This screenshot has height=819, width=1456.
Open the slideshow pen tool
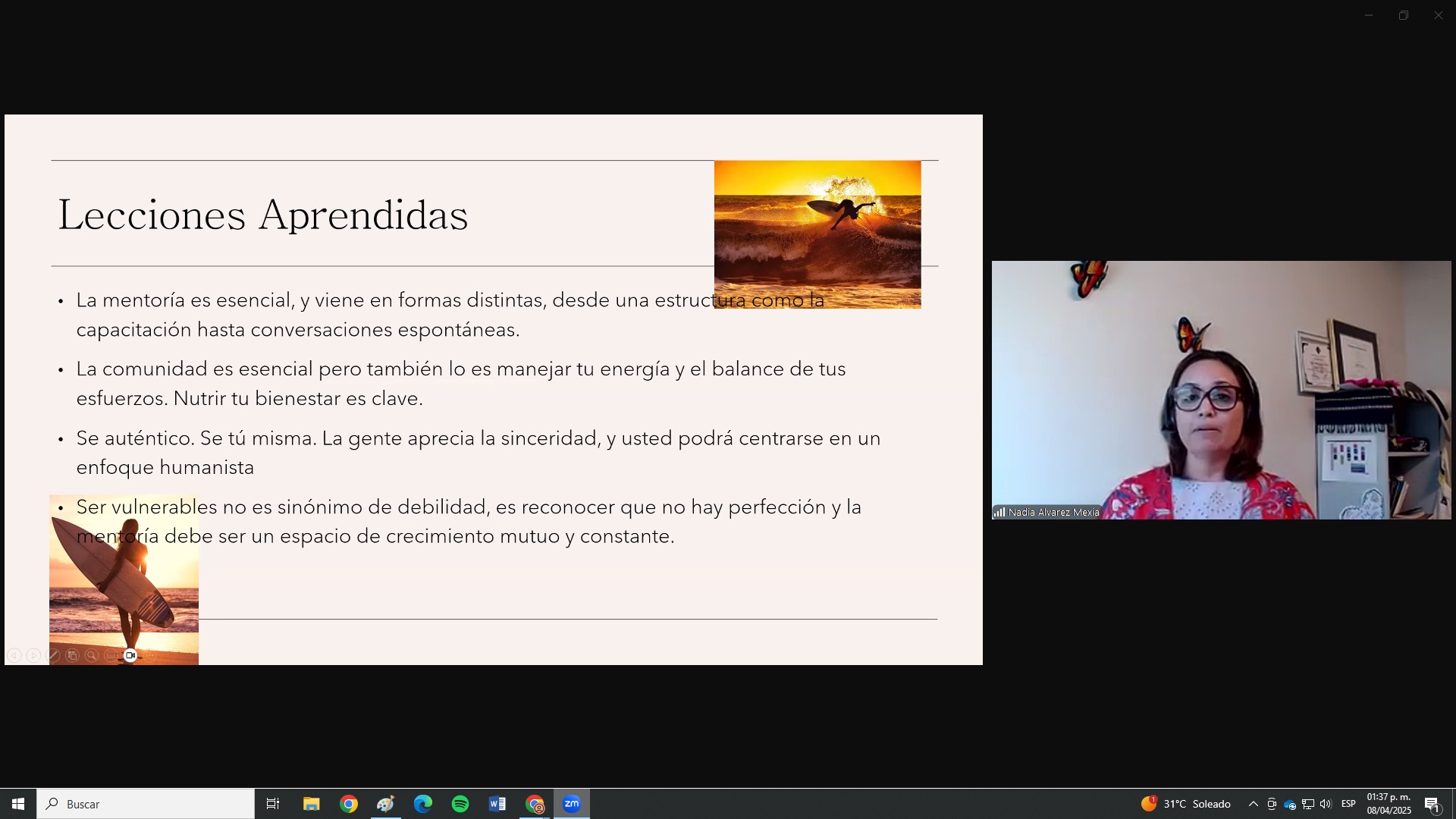click(x=53, y=655)
